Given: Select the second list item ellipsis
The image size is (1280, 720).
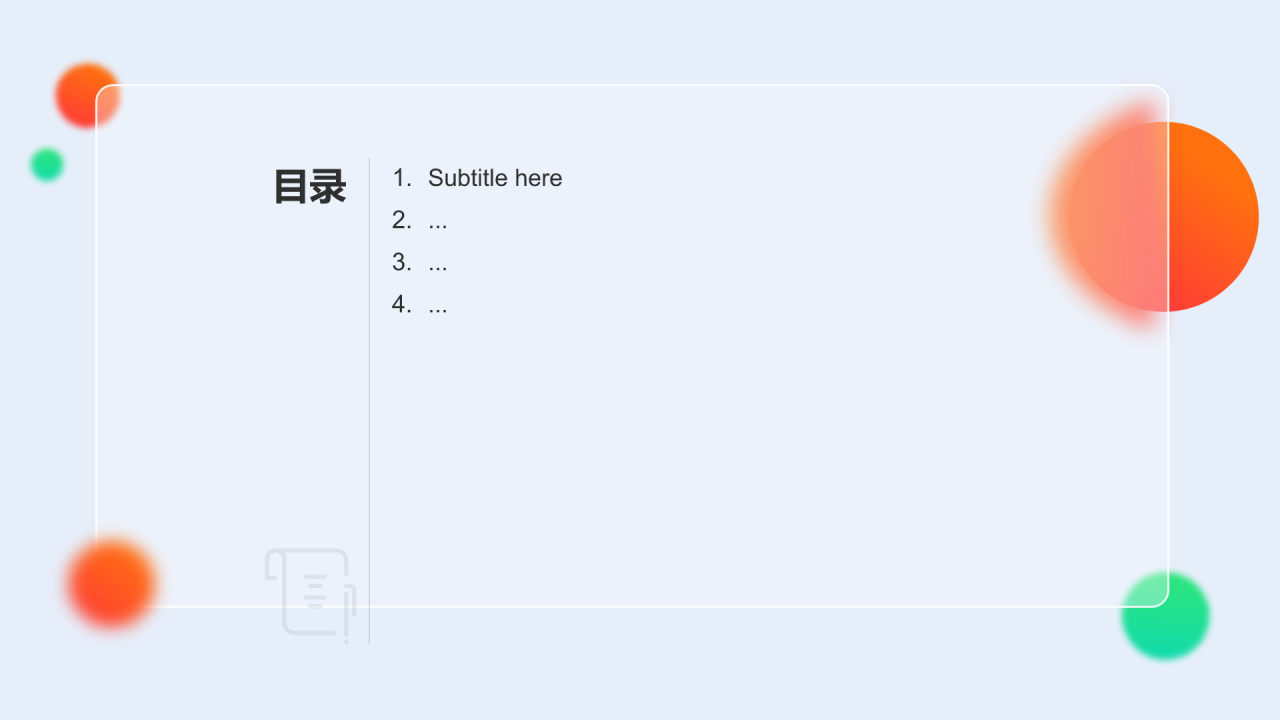Looking at the screenshot, I should pos(437,221).
